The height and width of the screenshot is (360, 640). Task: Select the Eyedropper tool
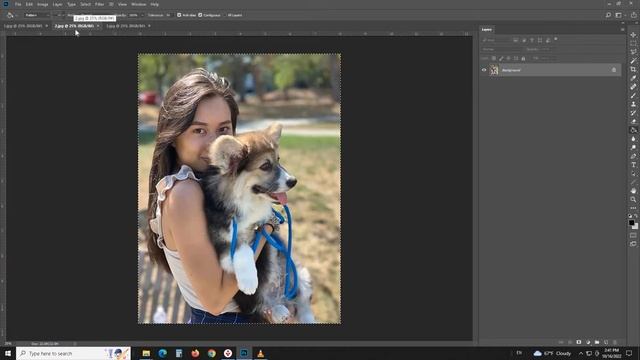click(633, 78)
